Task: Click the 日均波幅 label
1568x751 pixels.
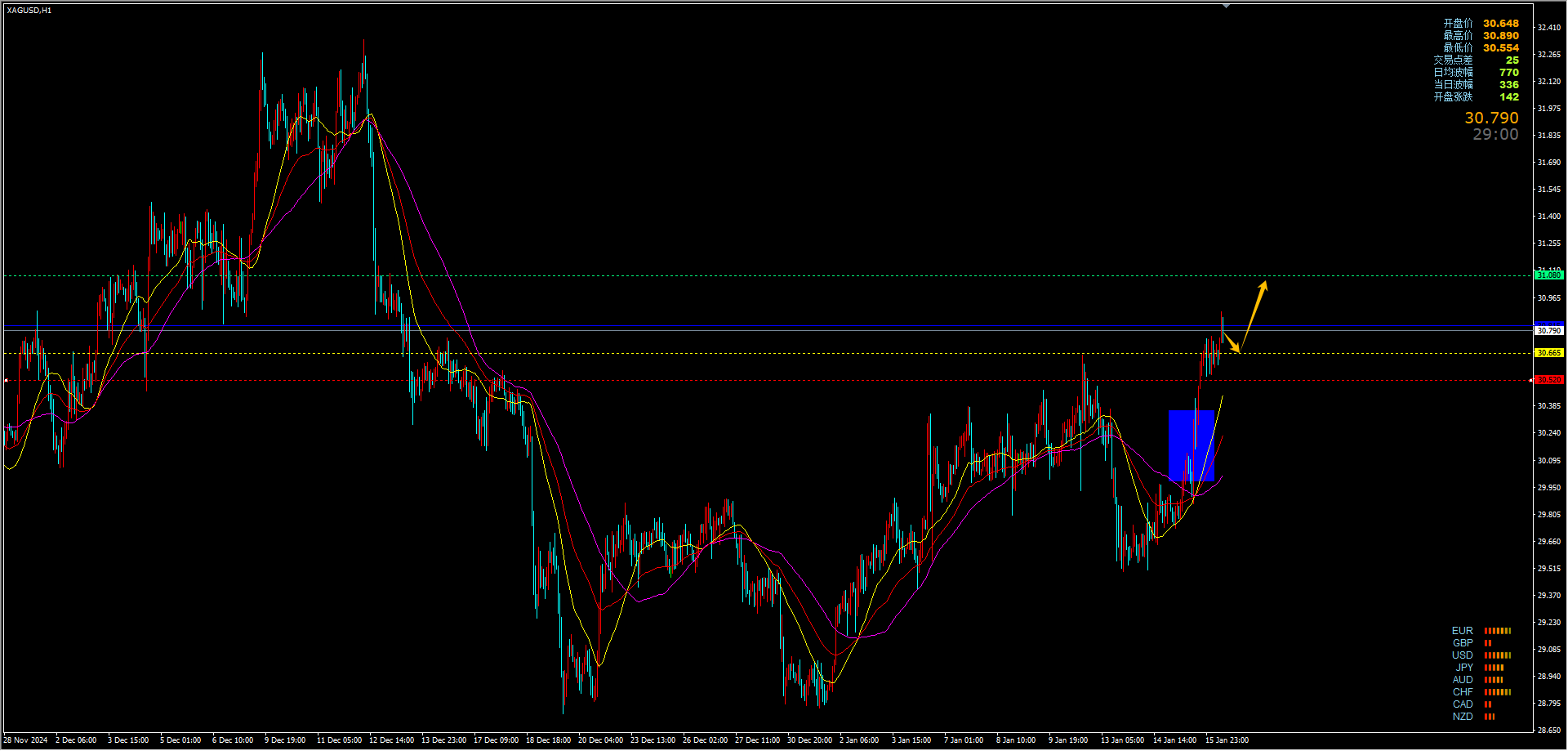Action: 1453,73
